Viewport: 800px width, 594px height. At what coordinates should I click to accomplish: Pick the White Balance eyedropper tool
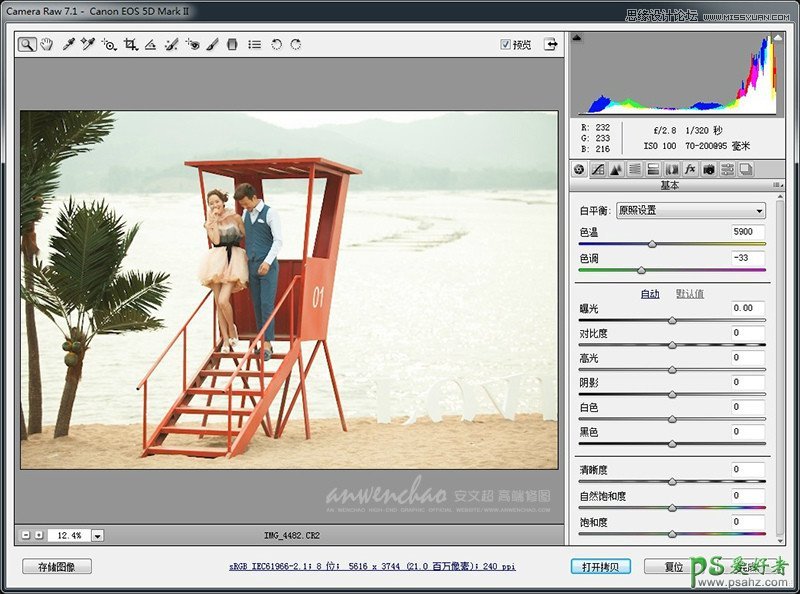tap(68, 45)
